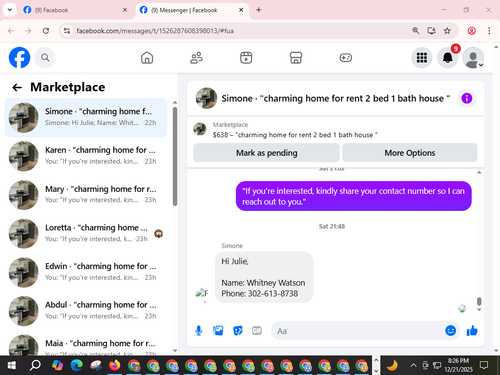Open a new browser tab with plus
The height and width of the screenshot is (375, 500).
click(x=259, y=10)
